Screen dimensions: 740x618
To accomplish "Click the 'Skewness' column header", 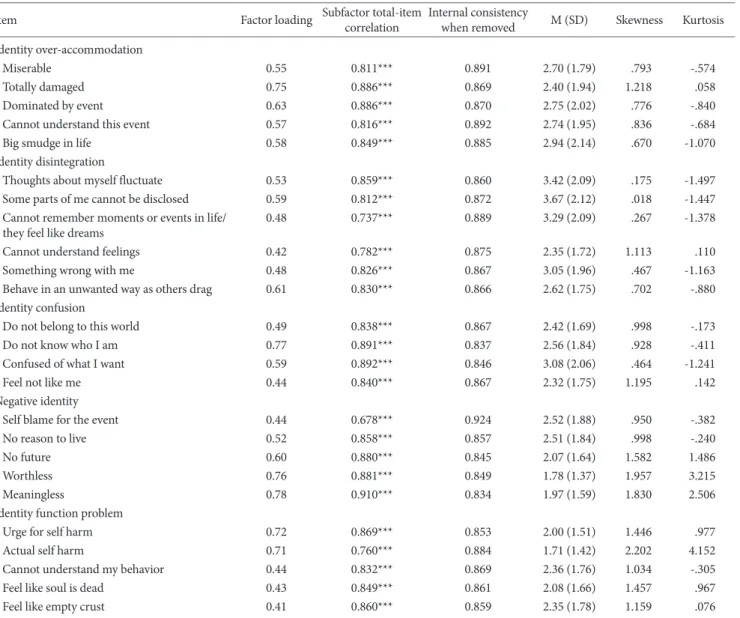I will pos(639,20).
